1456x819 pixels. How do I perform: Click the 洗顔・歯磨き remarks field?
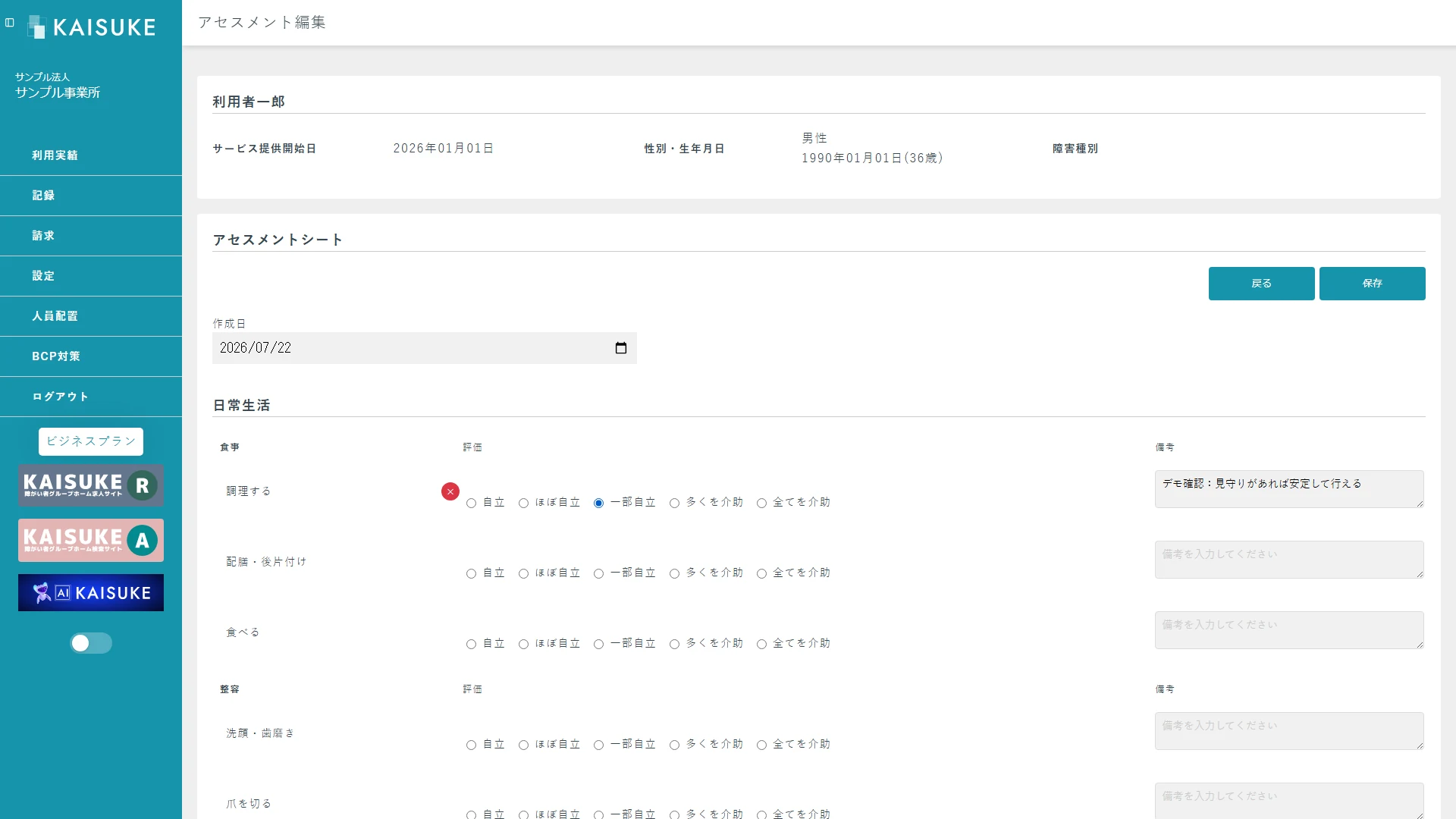1289,731
